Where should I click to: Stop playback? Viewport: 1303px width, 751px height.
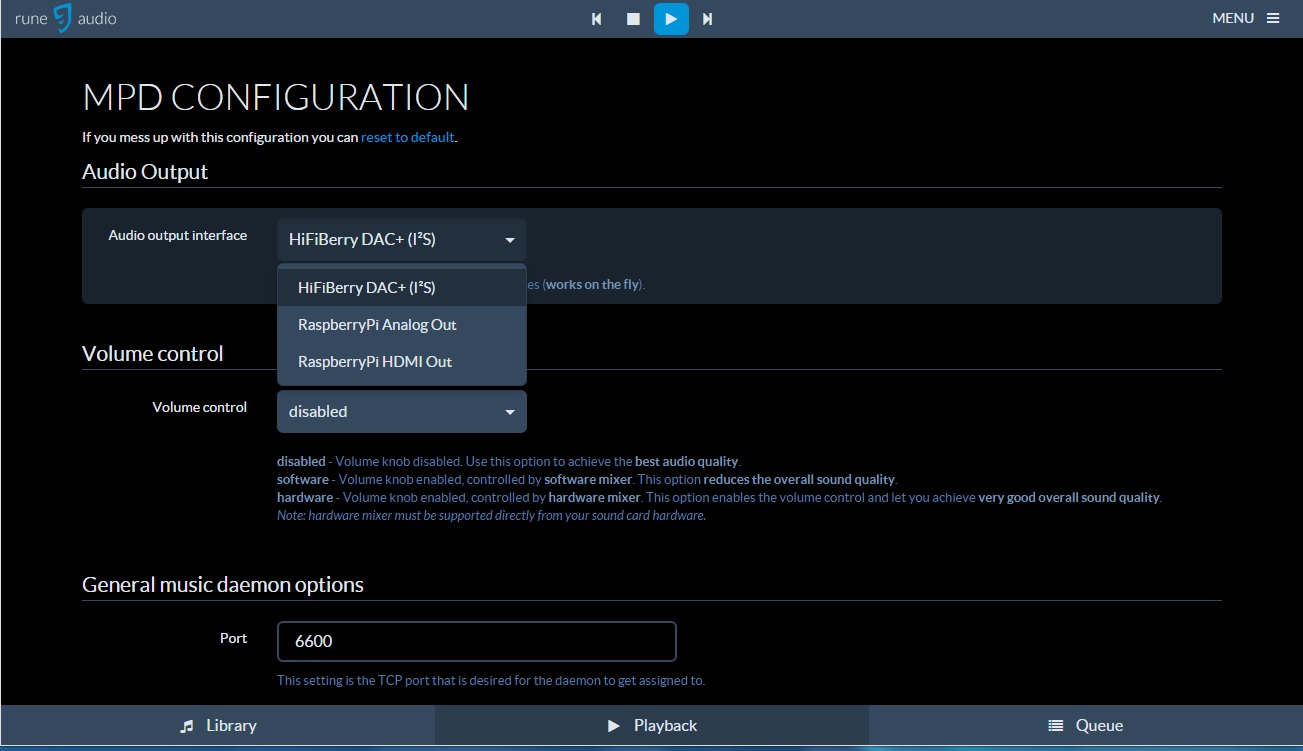(x=633, y=19)
